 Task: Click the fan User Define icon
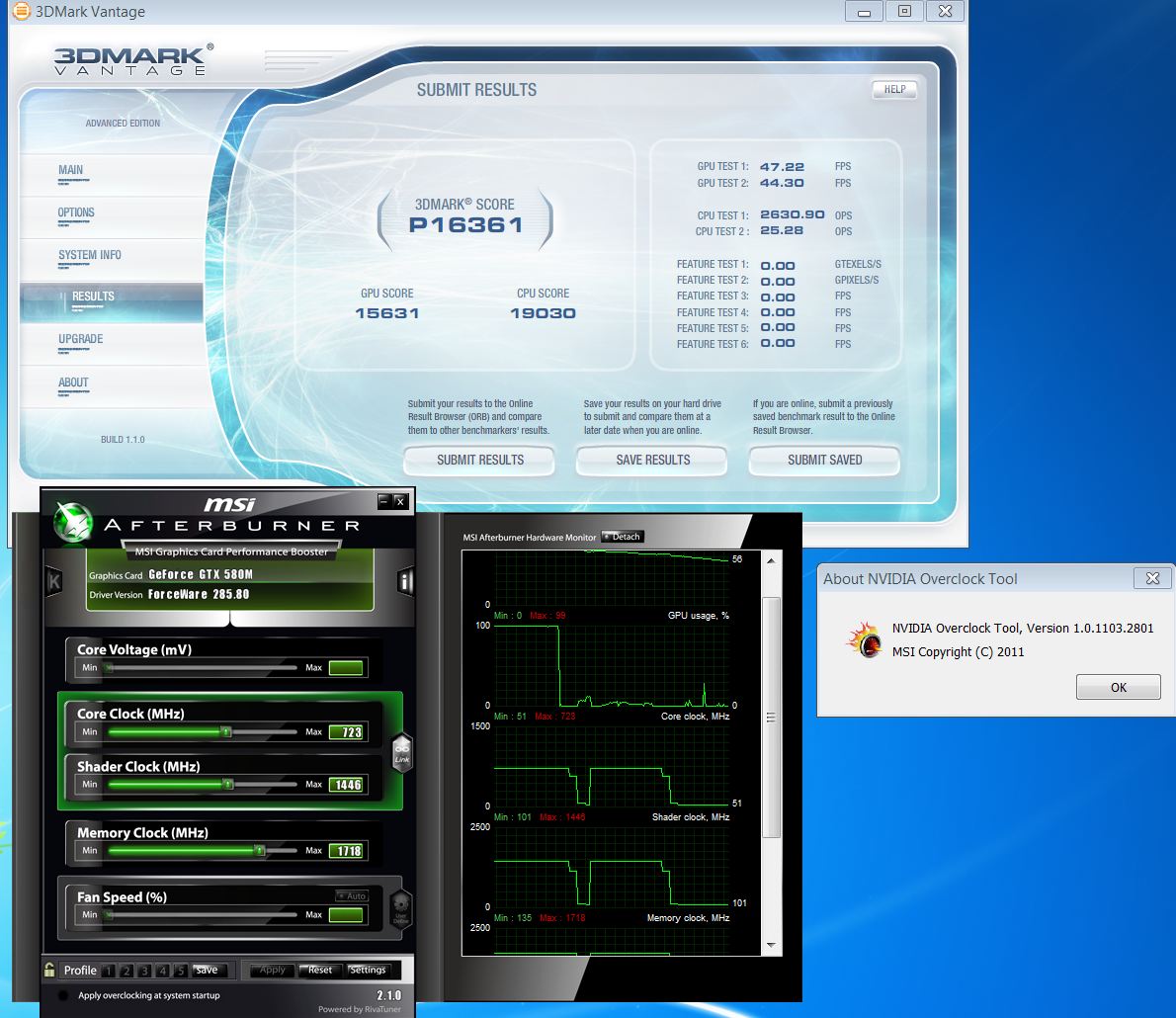400,909
